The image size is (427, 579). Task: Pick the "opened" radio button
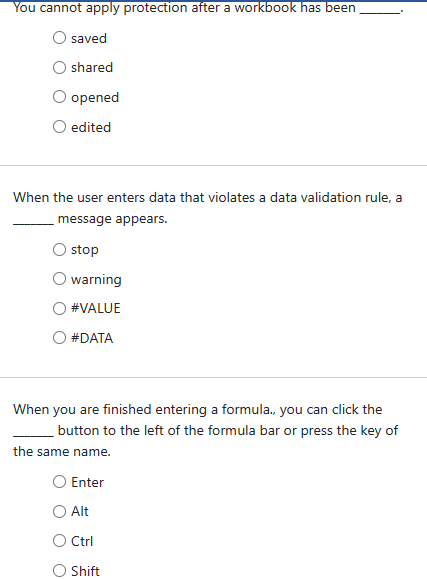pos(59,97)
